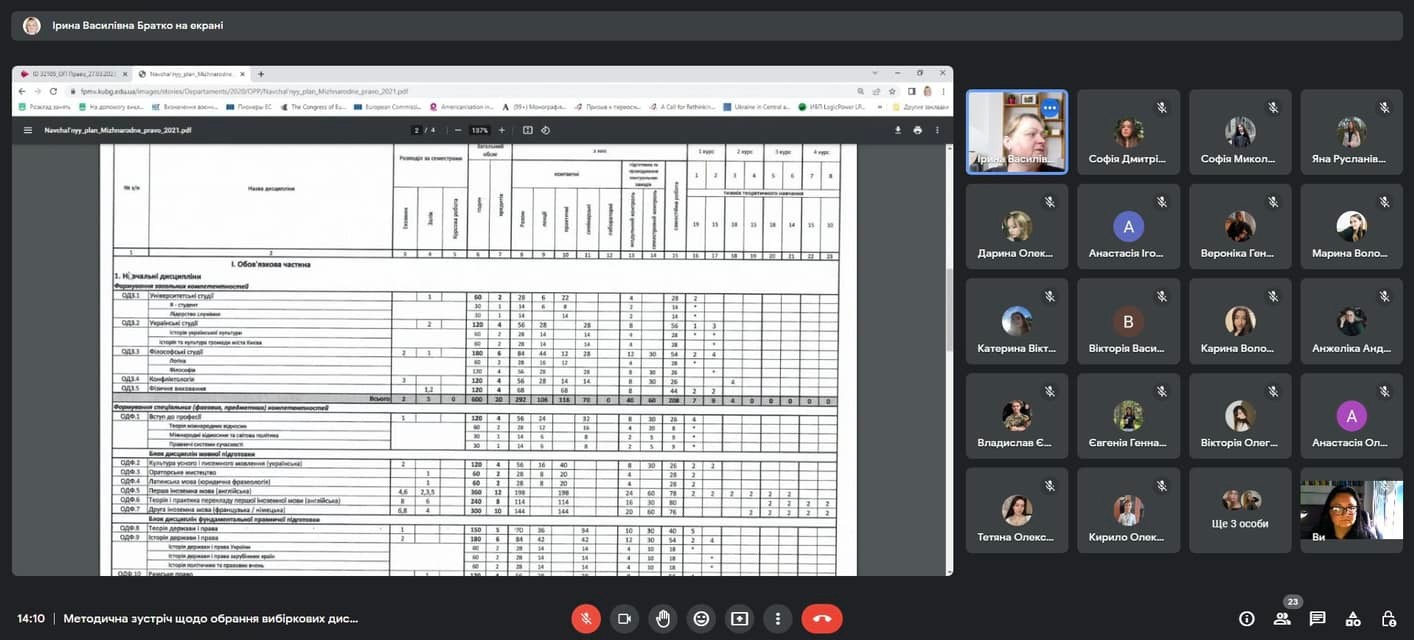Click the PDF print icon

pyautogui.click(x=917, y=130)
